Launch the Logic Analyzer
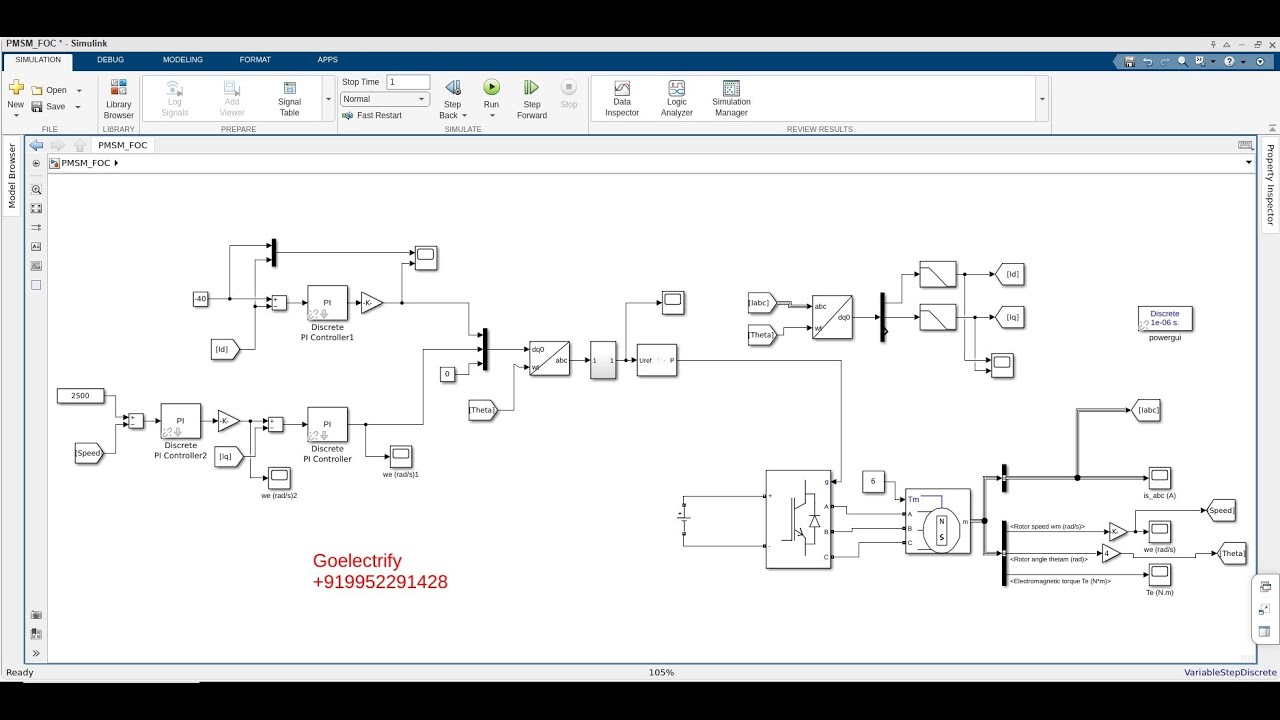 pos(677,98)
